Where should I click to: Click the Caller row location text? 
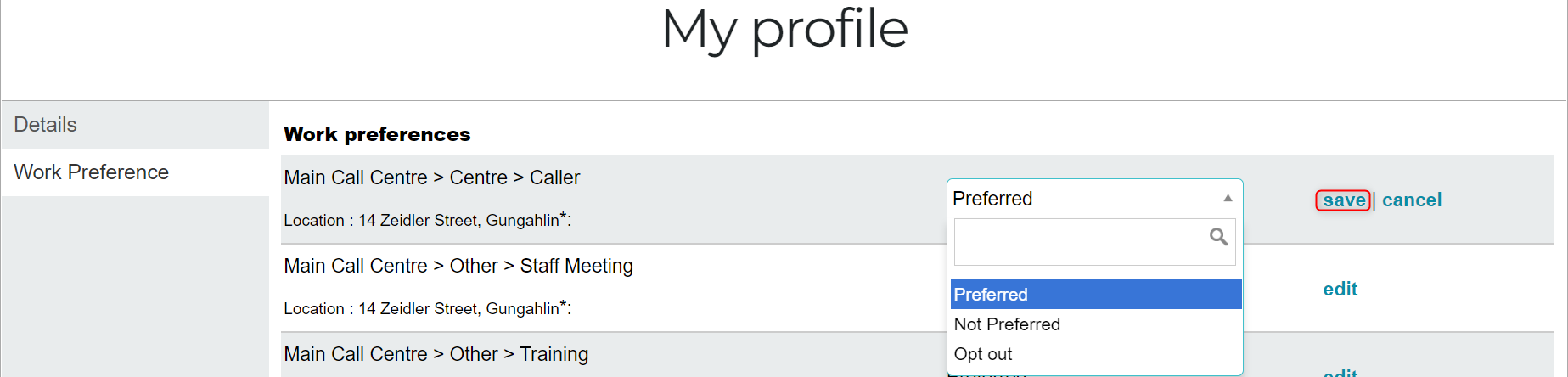click(427, 220)
